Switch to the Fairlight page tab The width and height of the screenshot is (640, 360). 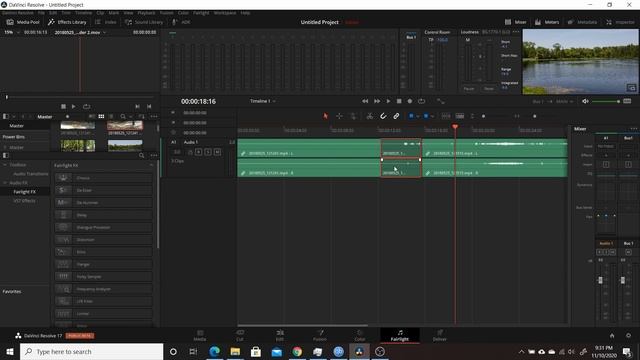[x=400, y=336]
